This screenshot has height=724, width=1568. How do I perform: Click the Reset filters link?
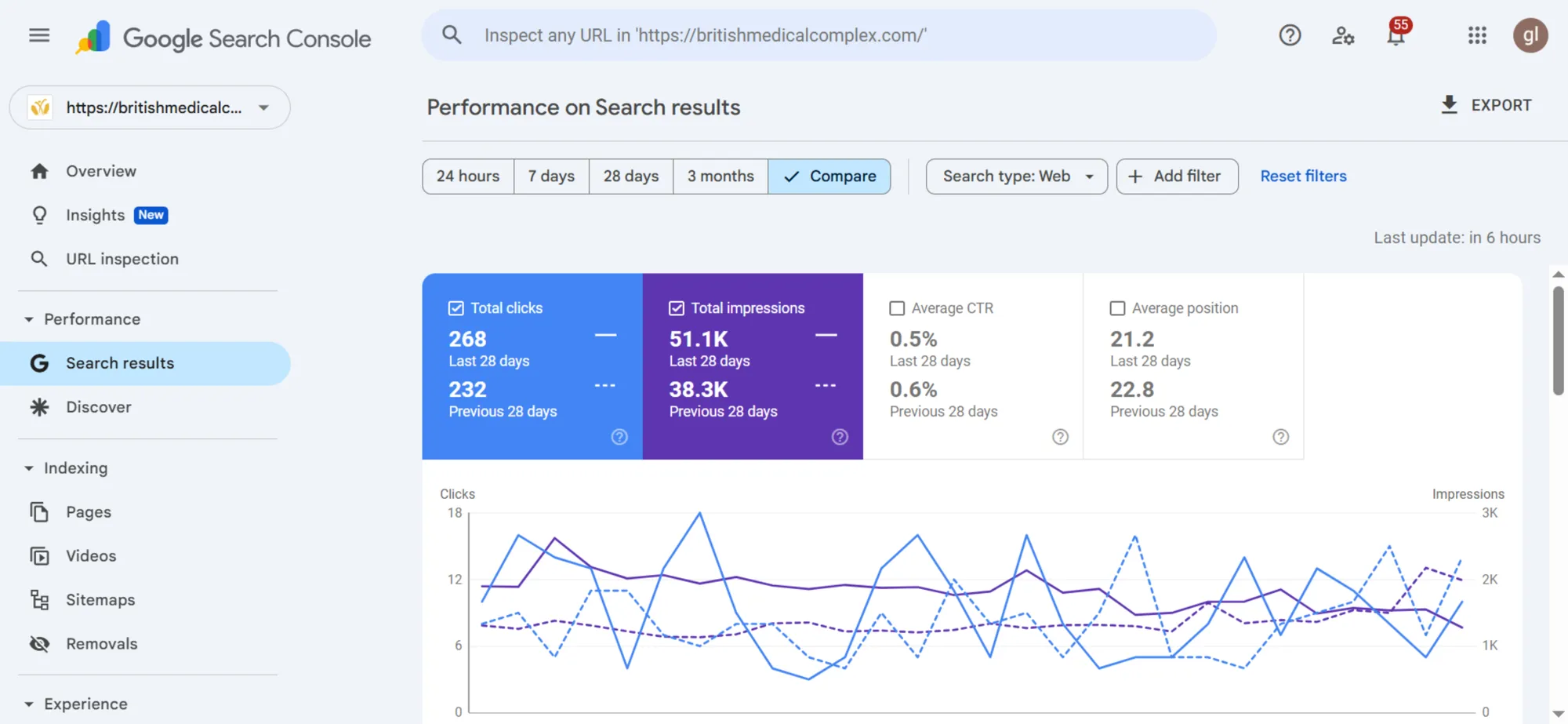coord(1303,176)
